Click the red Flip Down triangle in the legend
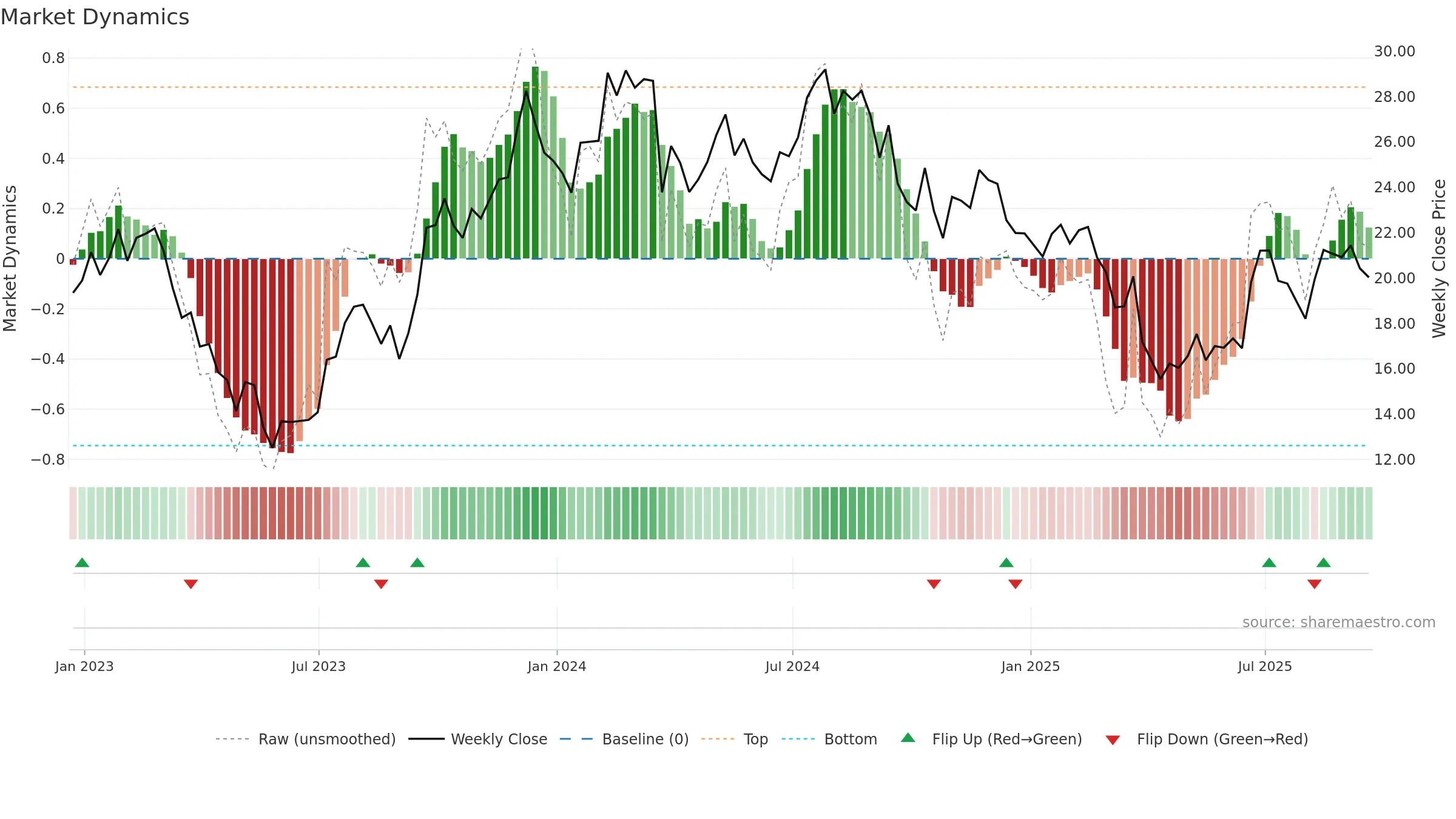This screenshot has height=819, width=1456. 1113,740
